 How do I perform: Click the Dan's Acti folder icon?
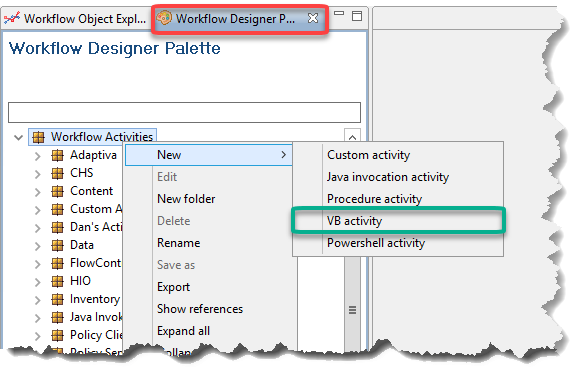pos(57,227)
